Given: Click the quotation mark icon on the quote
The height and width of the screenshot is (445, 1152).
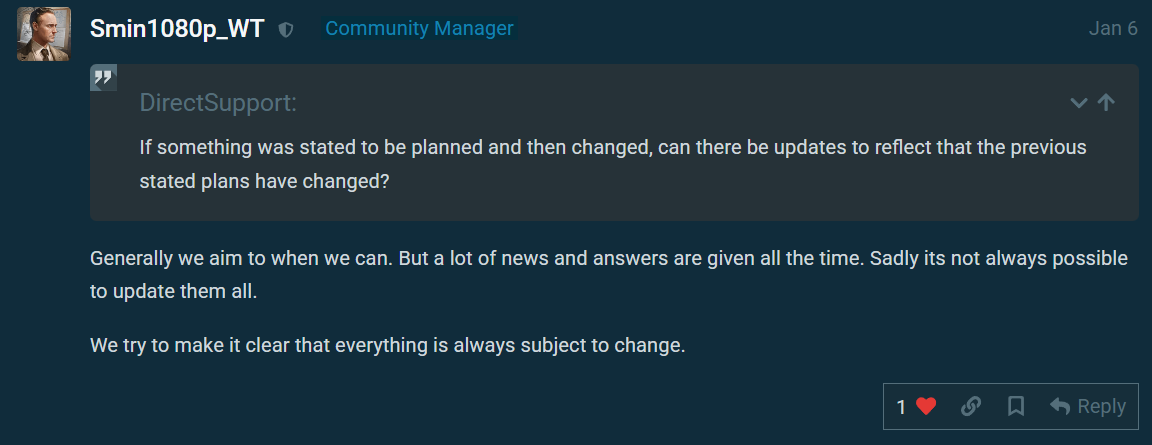Looking at the screenshot, I should (104, 78).
